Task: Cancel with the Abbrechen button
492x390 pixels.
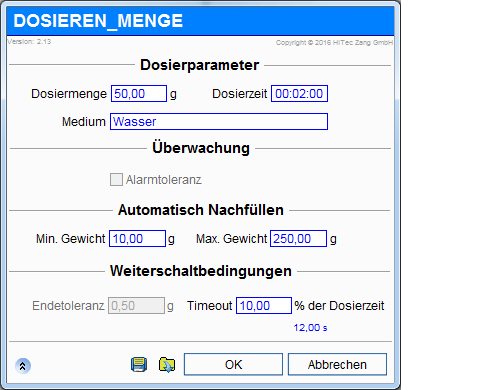Action: (x=337, y=364)
